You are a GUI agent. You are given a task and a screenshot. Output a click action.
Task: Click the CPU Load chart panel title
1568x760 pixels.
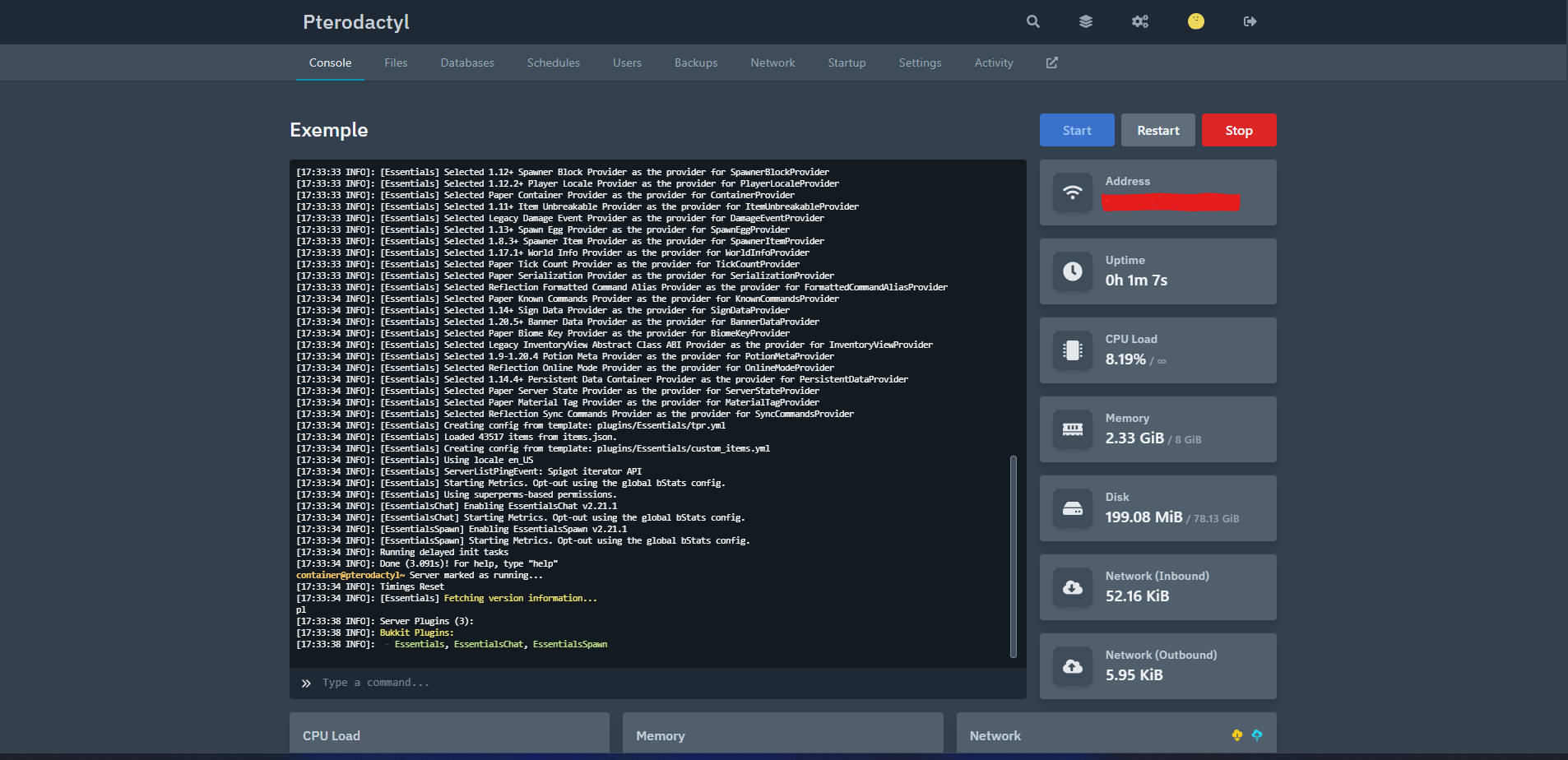click(332, 736)
